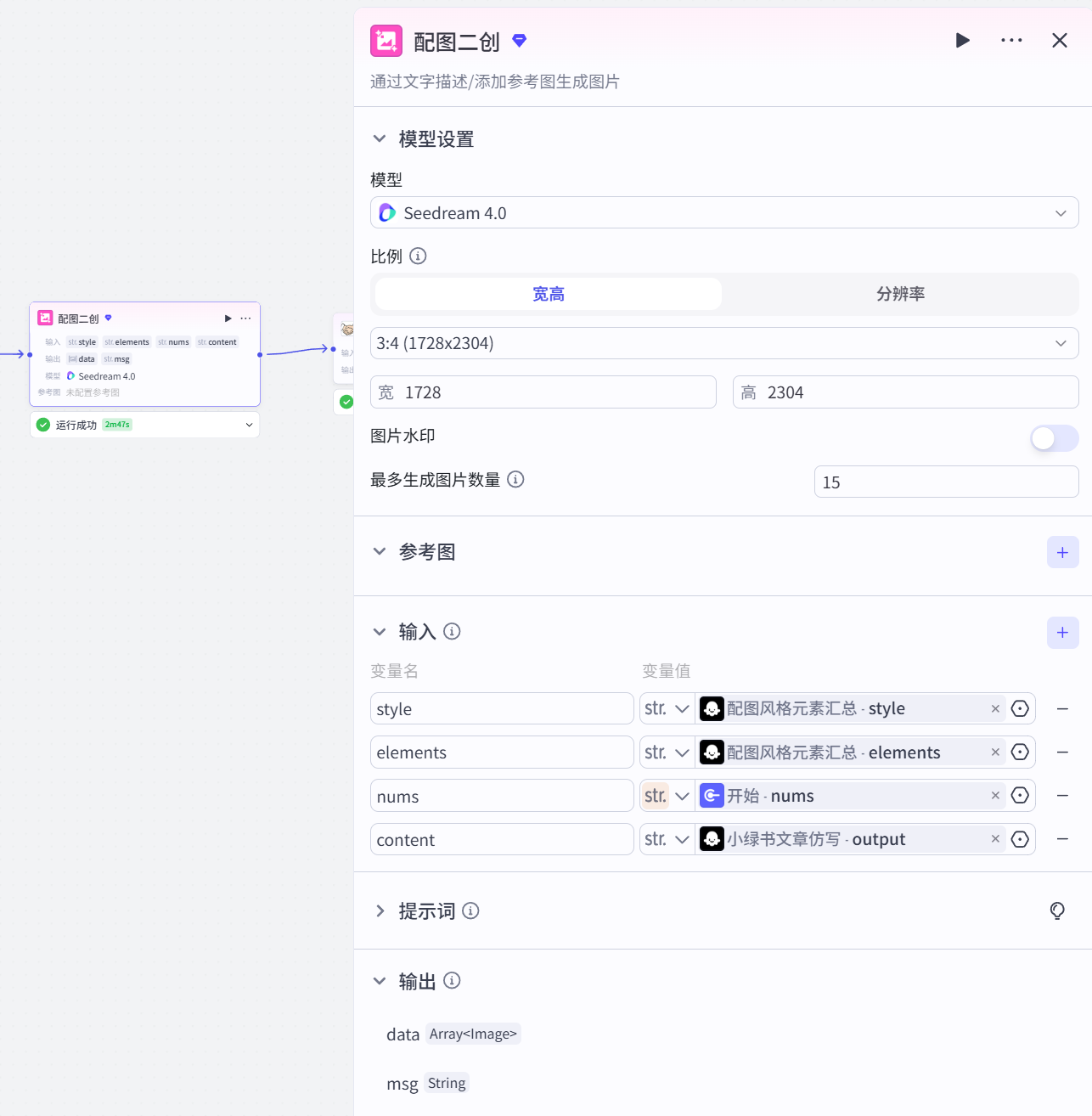
Task: Open the three-dot more options menu in panel header
Action: (1011, 40)
